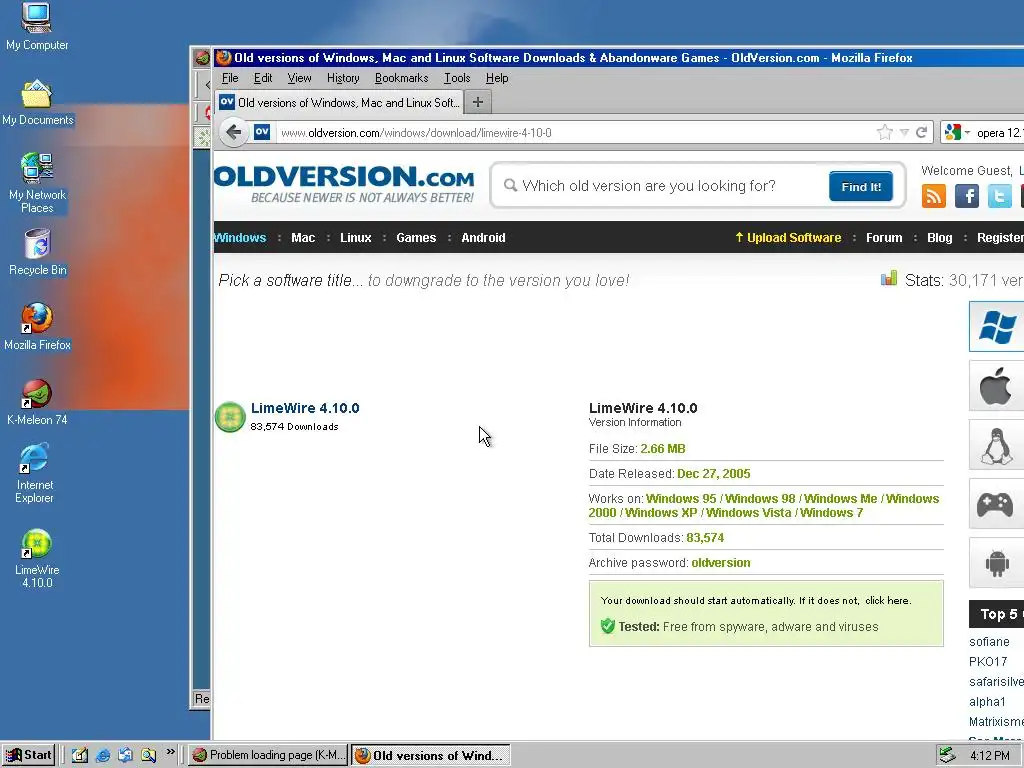
Task: Launch the K-Meleon 74 desktop shortcut
Action: tap(37, 402)
